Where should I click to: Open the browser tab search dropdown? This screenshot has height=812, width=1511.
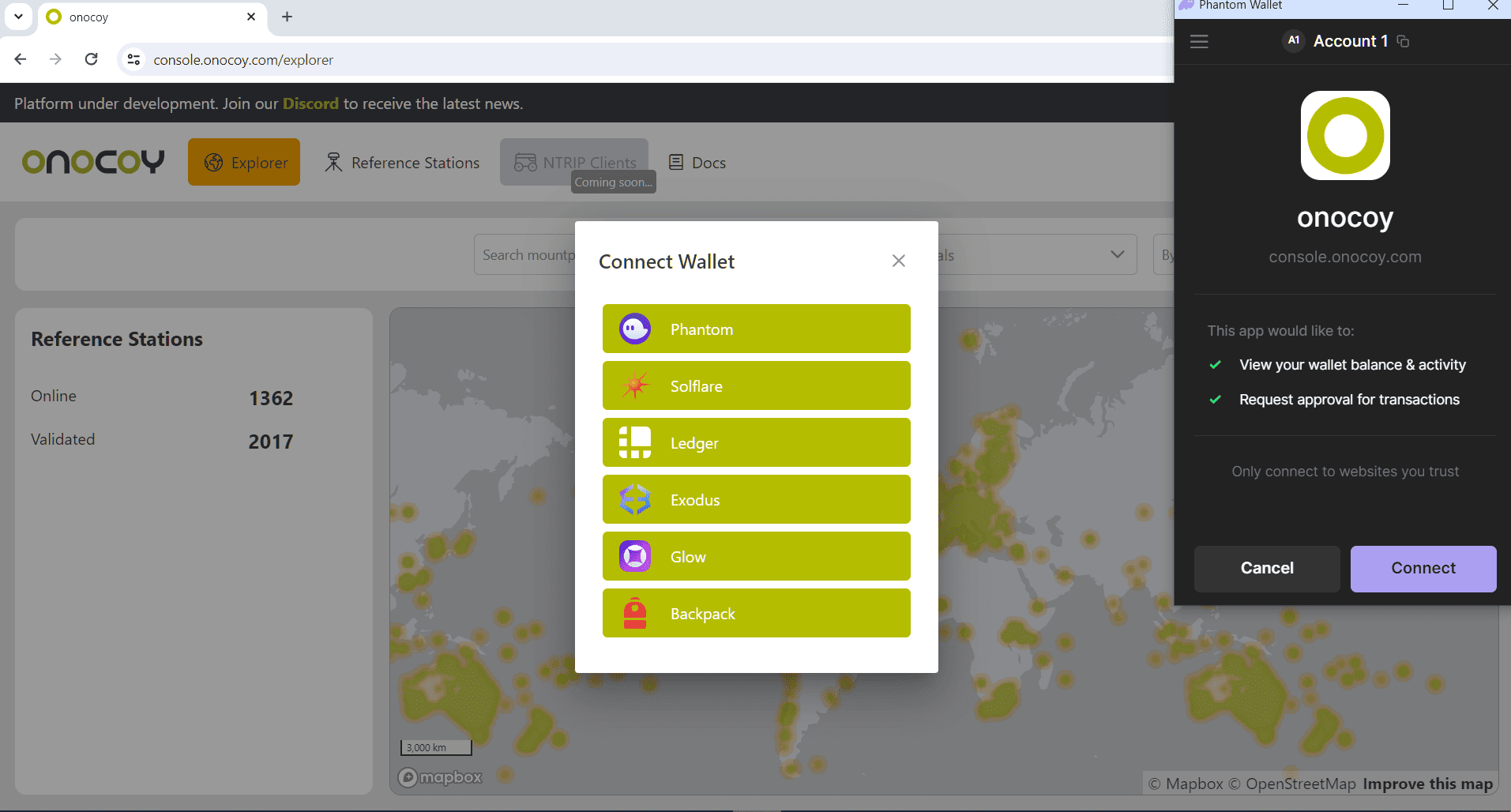18,17
